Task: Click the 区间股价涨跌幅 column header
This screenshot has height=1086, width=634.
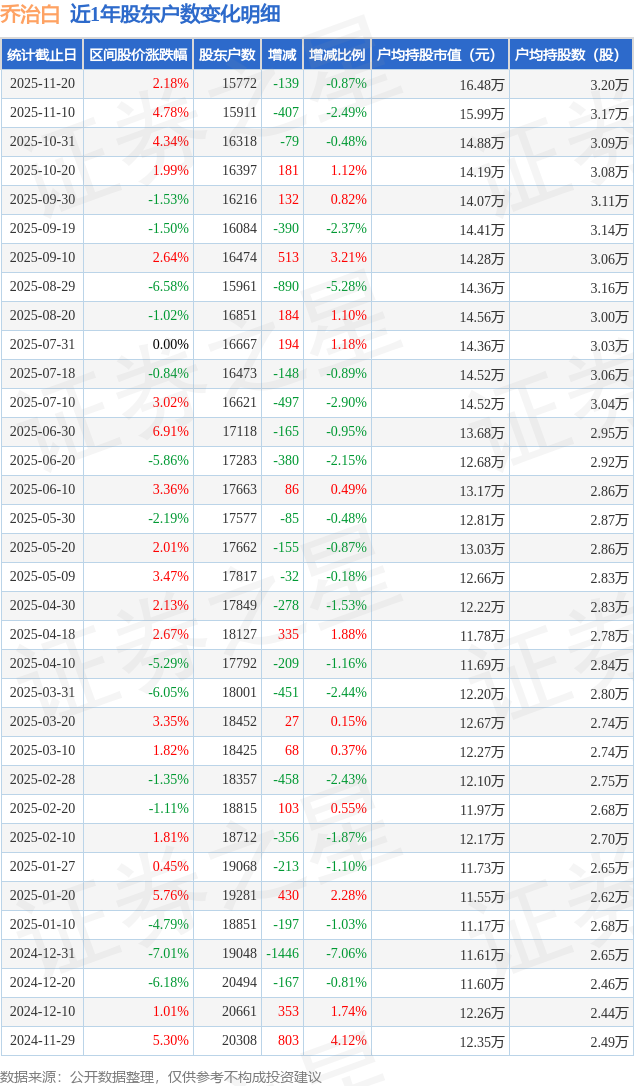Action: pyautogui.click(x=137, y=55)
